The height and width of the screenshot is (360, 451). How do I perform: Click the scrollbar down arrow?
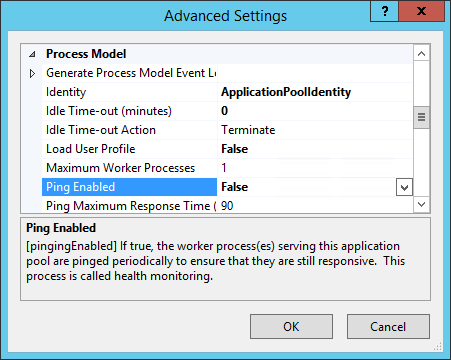click(421, 204)
